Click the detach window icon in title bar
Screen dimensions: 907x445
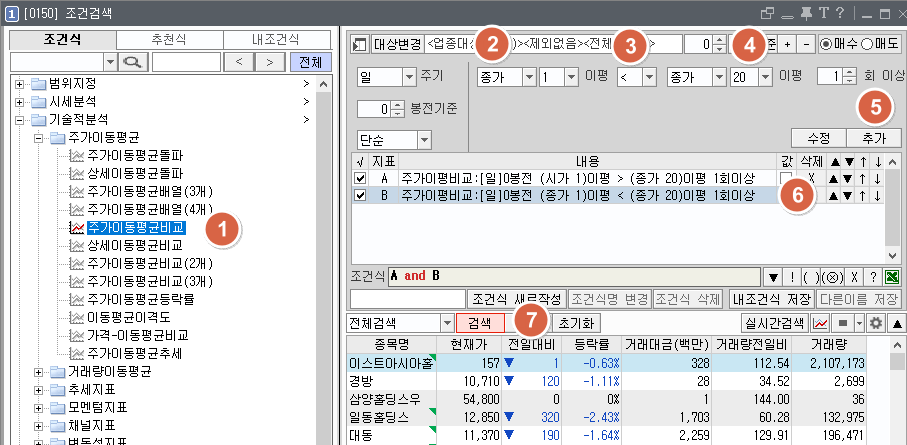tap(767, 13)
